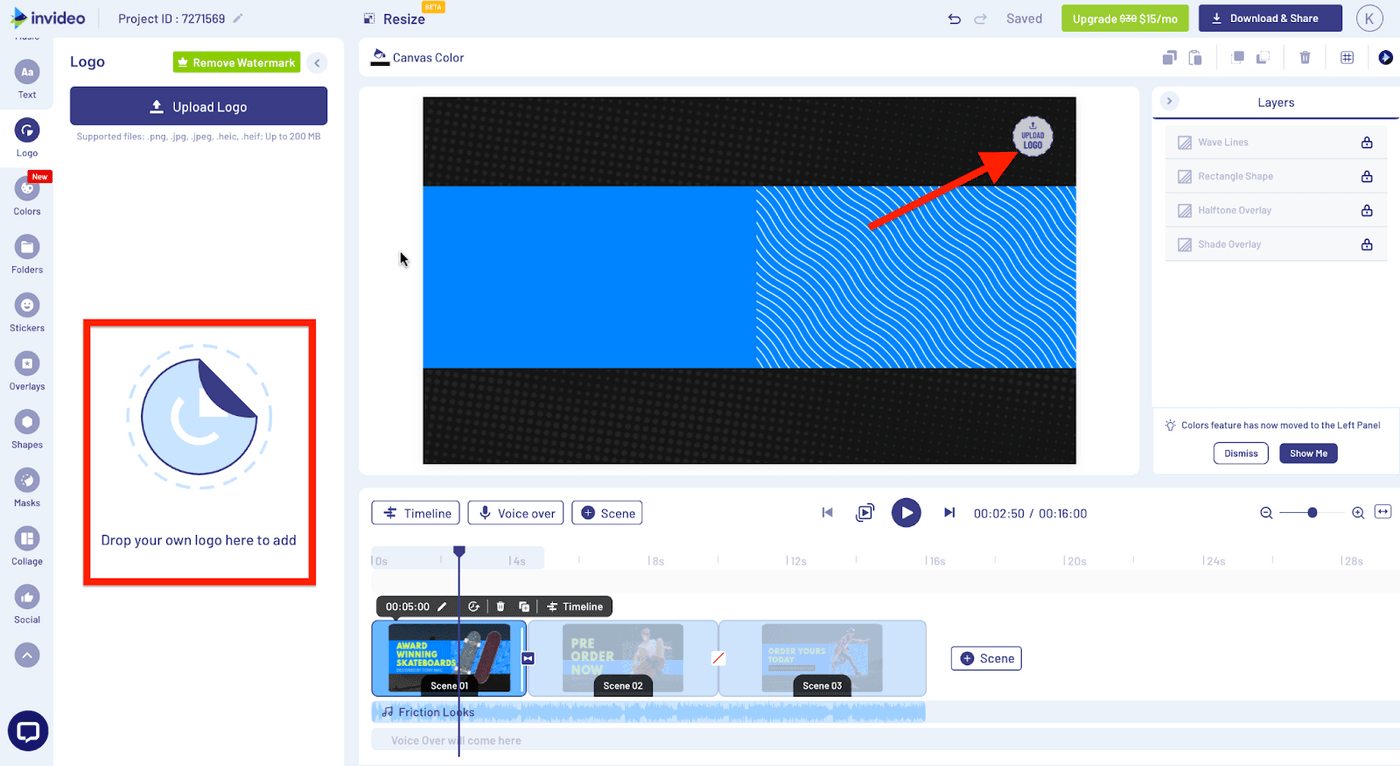Open the Overlays tool

tap(27, 364)
